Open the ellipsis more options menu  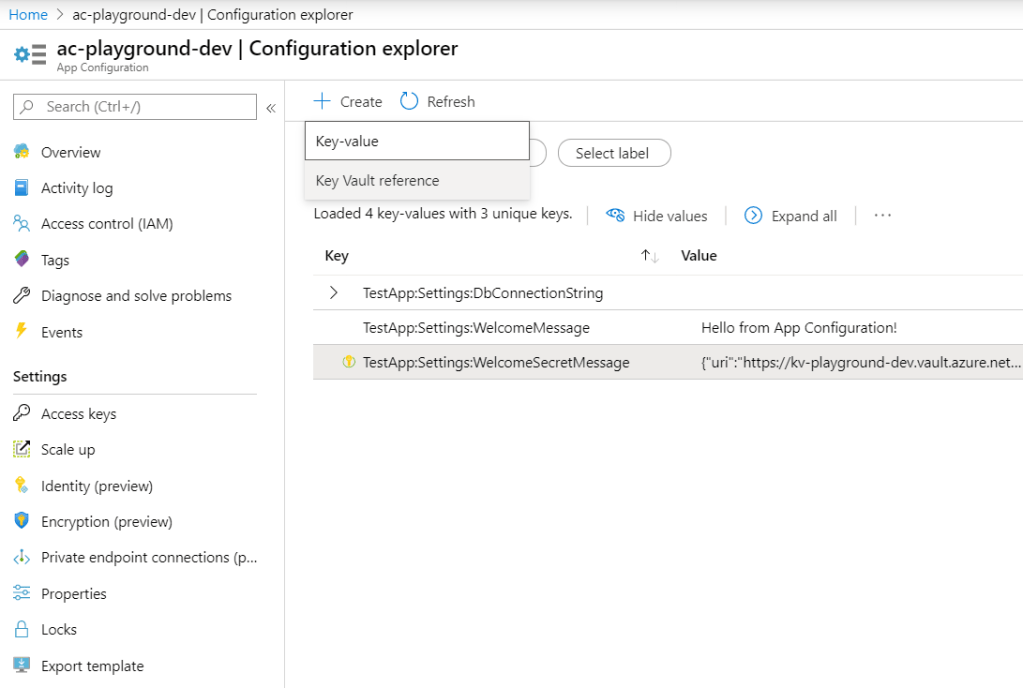coord(882,216)
